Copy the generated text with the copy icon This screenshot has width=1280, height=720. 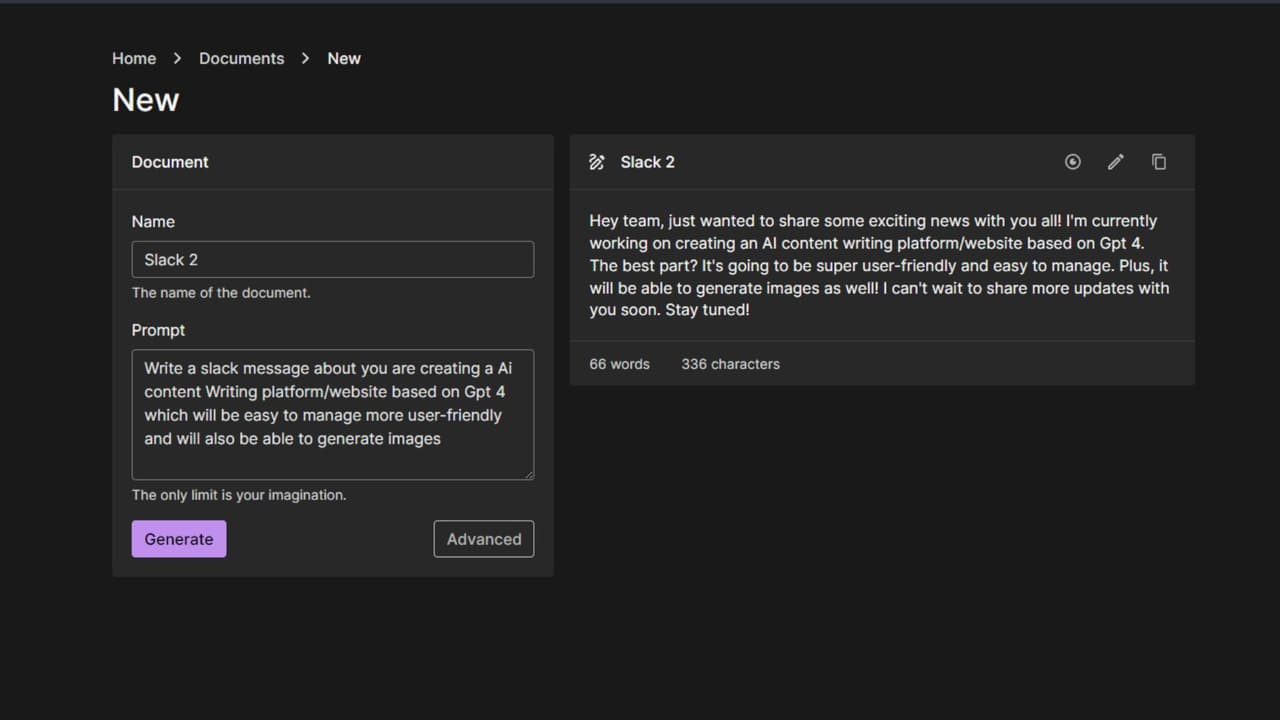(x=1159, y=162)
